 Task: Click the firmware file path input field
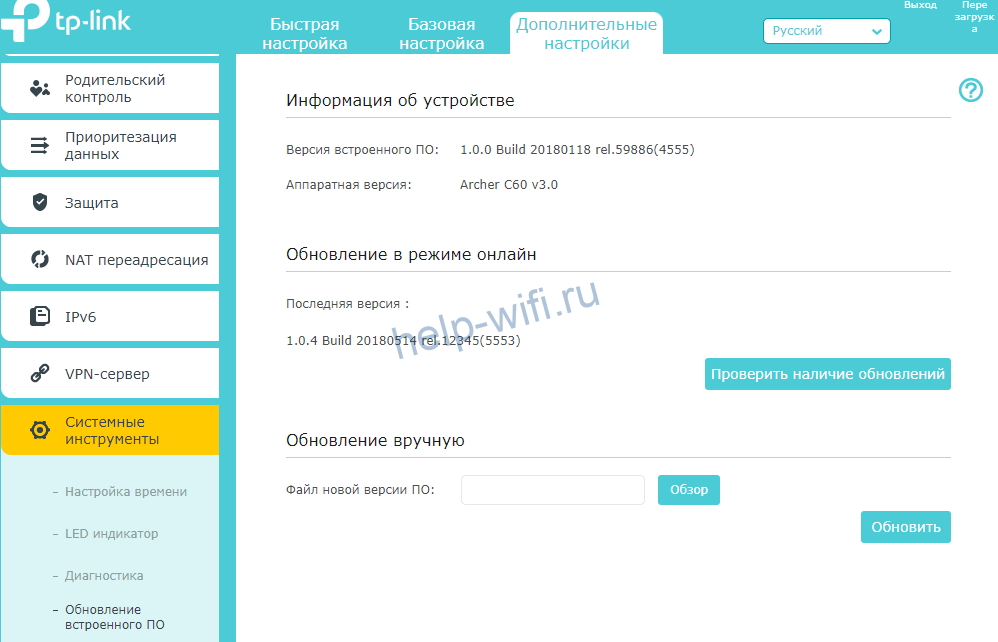coord(552,490)
